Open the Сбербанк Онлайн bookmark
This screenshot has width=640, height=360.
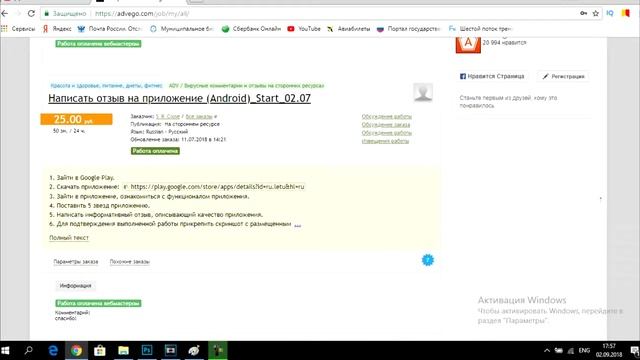click(251, 29)
